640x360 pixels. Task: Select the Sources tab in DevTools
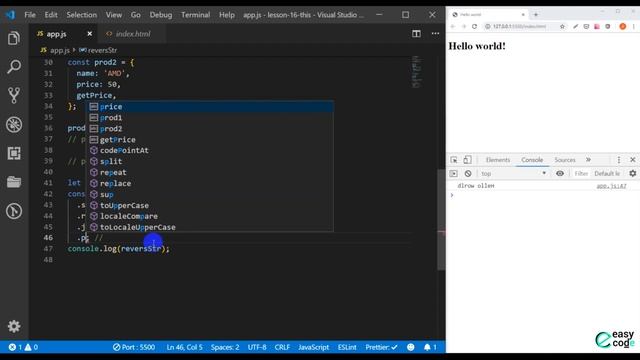coord(565,160)
